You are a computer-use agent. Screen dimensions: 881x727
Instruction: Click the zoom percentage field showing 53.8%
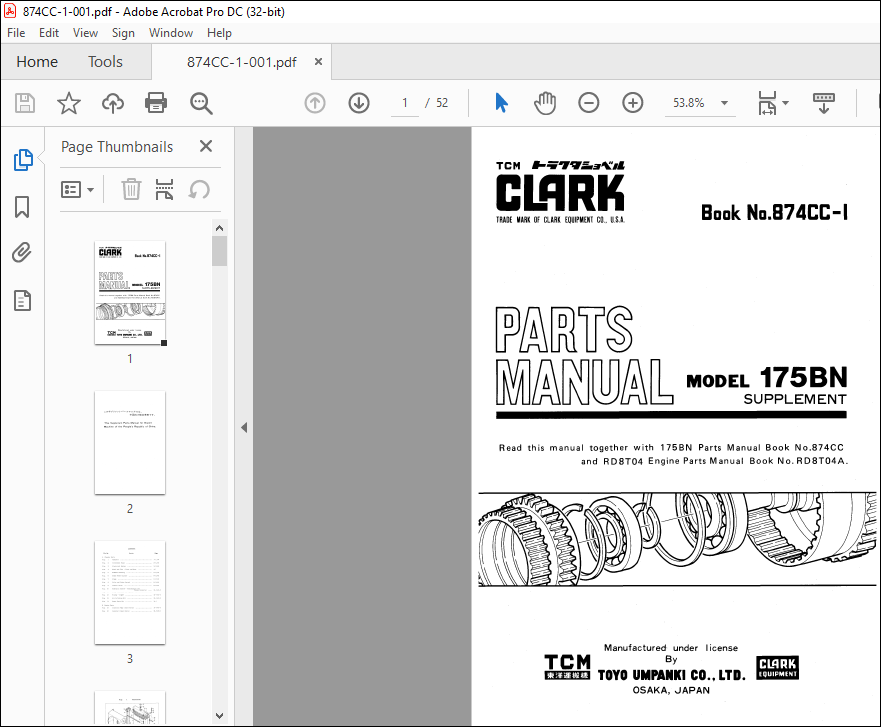tap(689, 103)
